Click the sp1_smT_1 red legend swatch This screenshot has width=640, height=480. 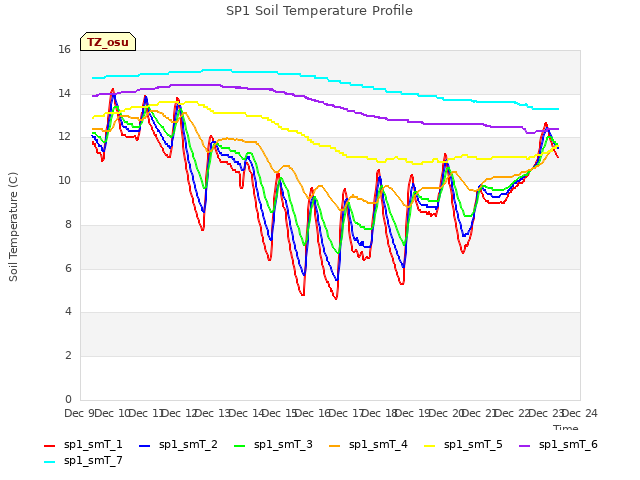tap(49, 446)
